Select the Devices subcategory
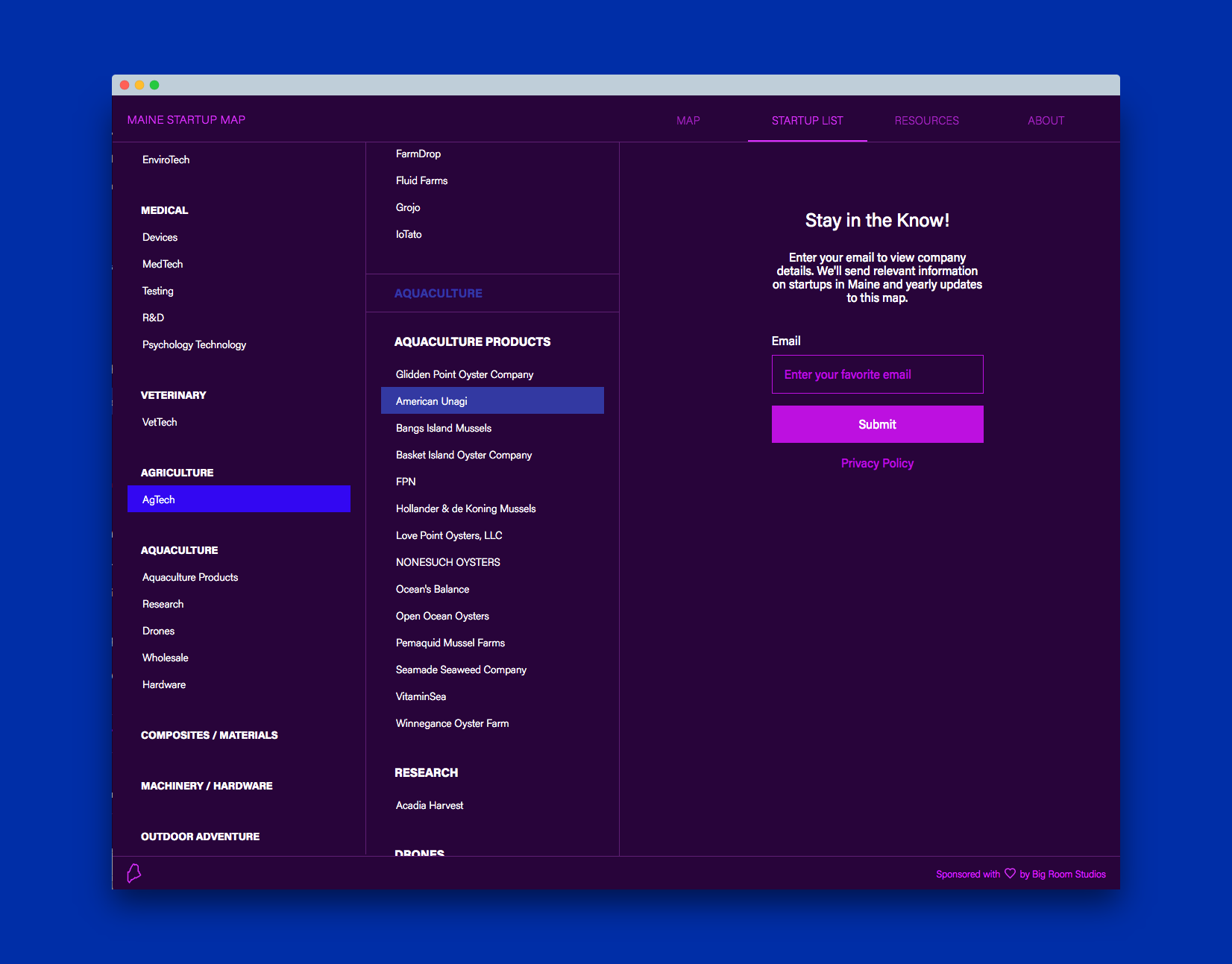Image resolution: width=1232 pixels, height=964 pixels. 160,237
